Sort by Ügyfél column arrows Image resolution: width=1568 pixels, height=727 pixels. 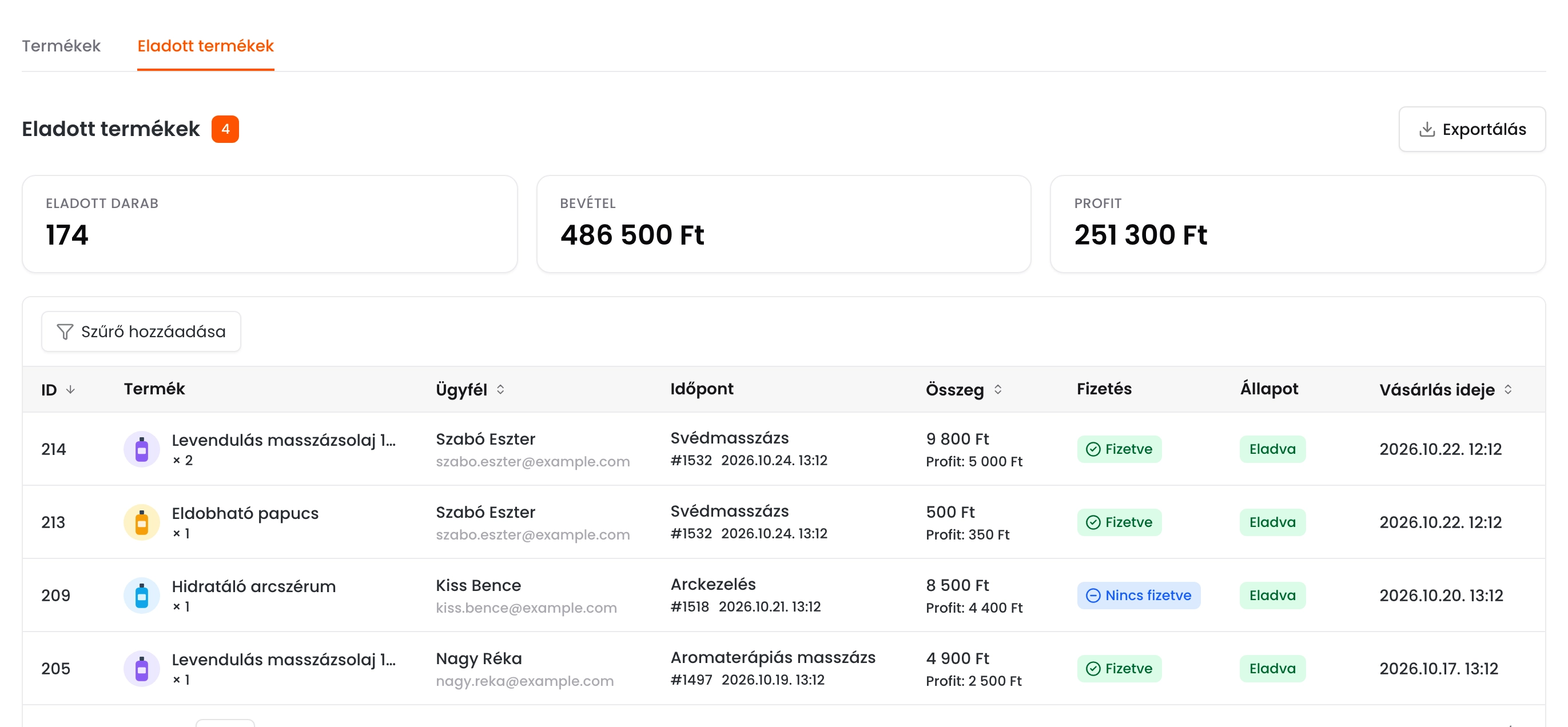pyautogui.click(x=500, y=389)
